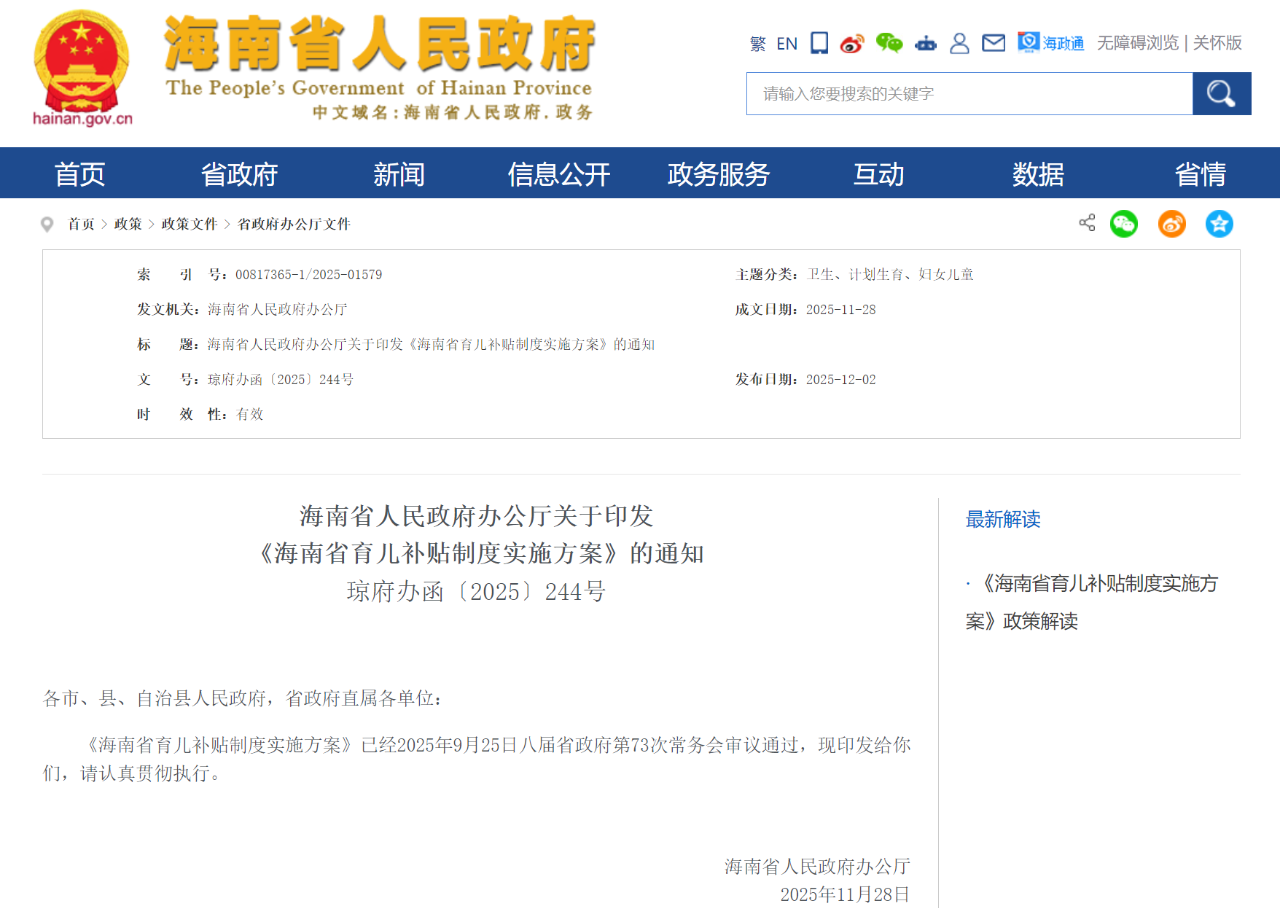Click inside the search input field
The width and height of the screenshot is (1280, 908).
click(960, 93)
